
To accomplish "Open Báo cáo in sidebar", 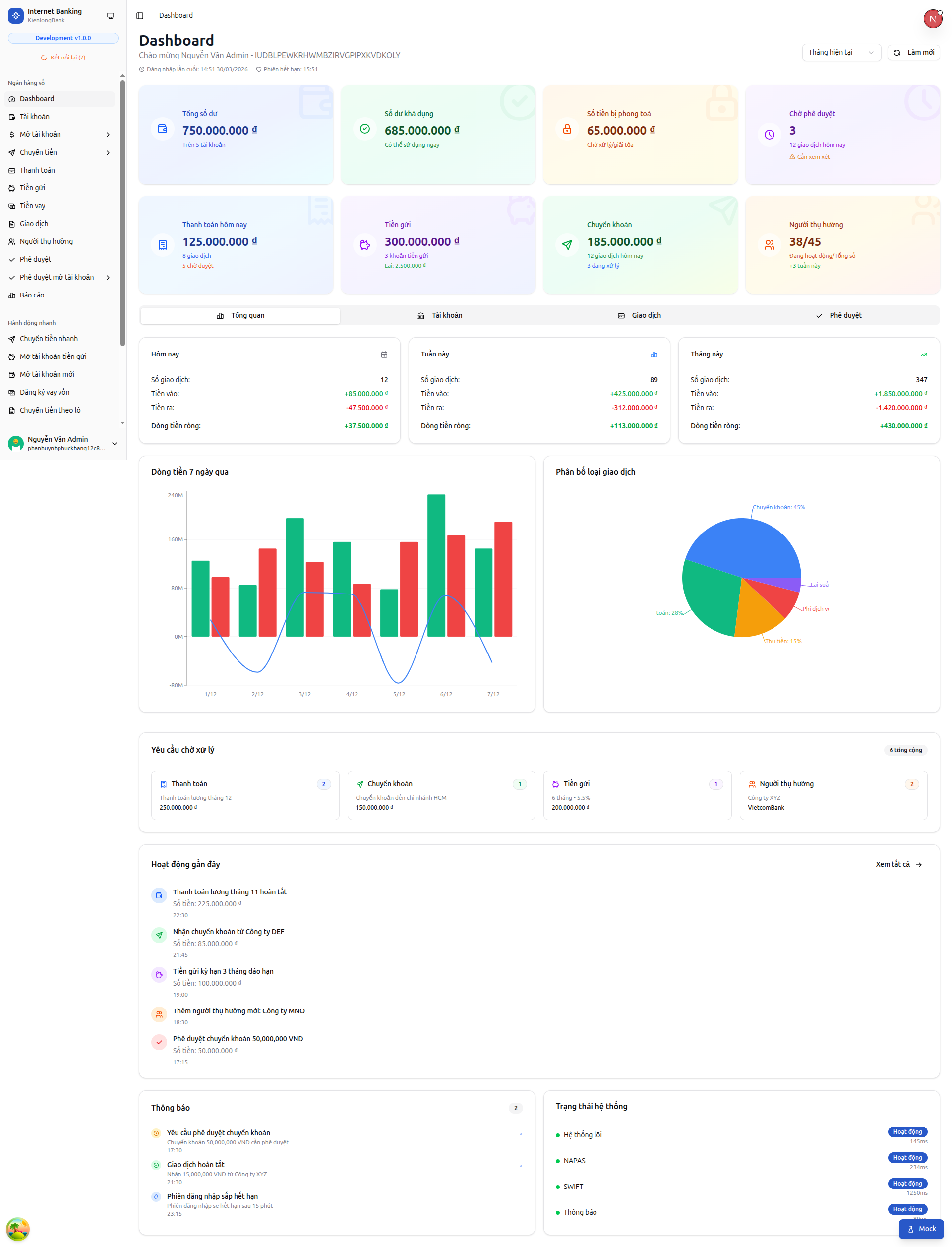I will click(59, 295).
